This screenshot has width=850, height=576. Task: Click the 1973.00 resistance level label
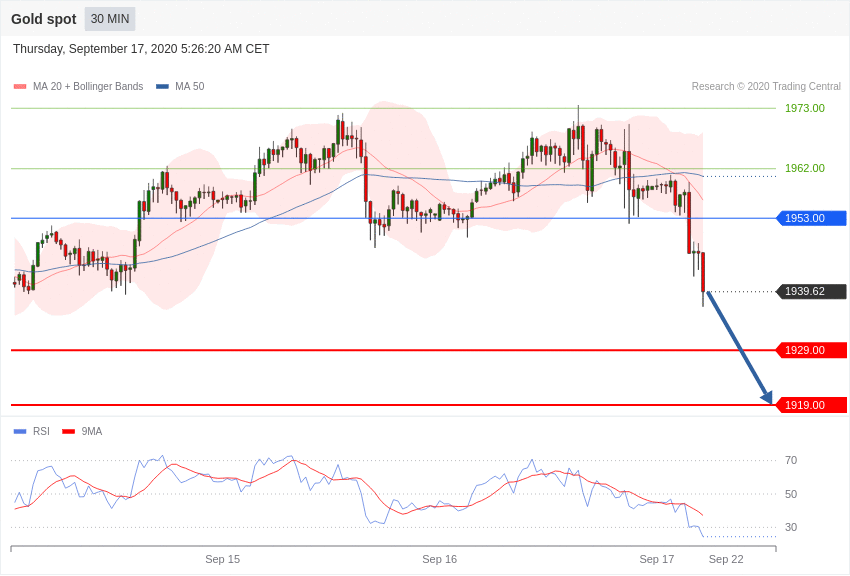pos(804,108)
